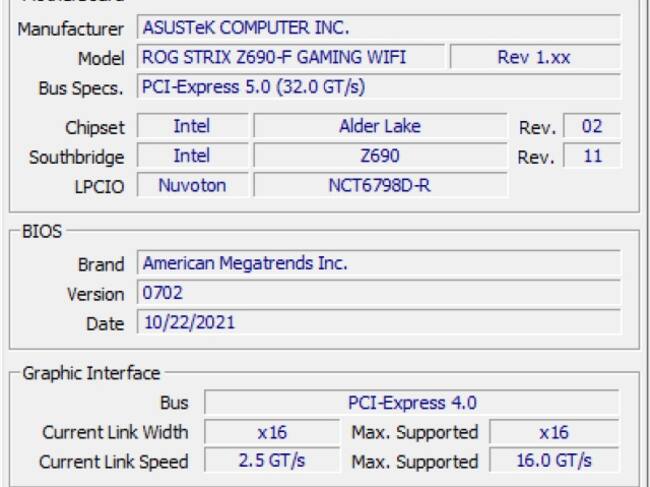Click the Max. Supported link width x16 box
The image size is (650, 487).
(x=553, y=432)
